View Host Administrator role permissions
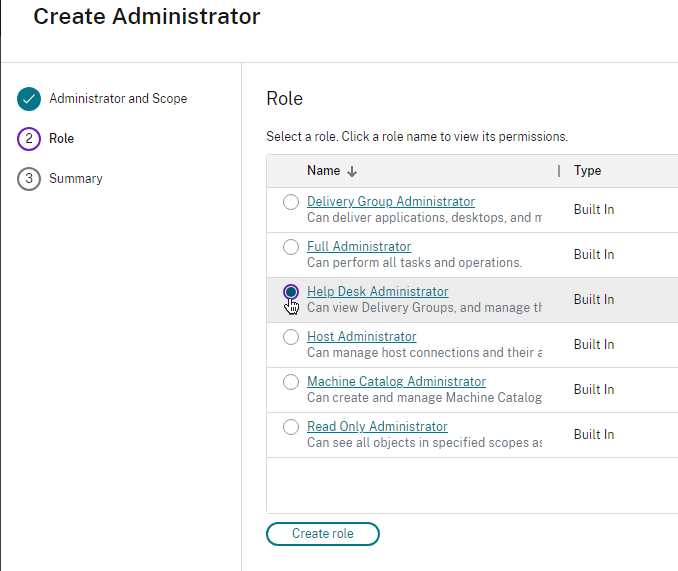Screen dimensions: 678x571 (361, 336)
